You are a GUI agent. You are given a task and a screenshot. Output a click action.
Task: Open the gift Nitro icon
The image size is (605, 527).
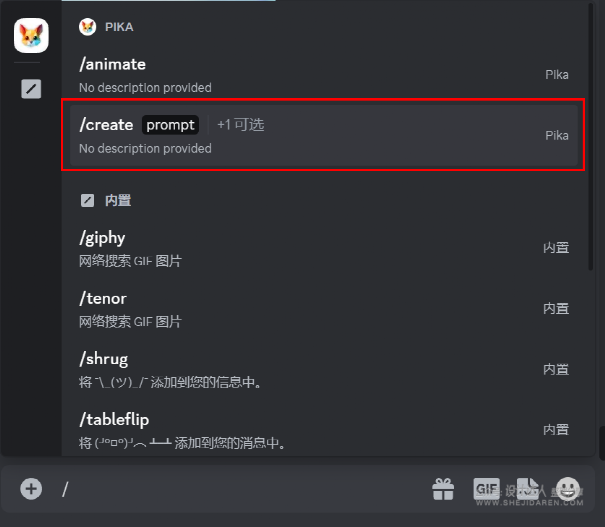coord(443,489)
